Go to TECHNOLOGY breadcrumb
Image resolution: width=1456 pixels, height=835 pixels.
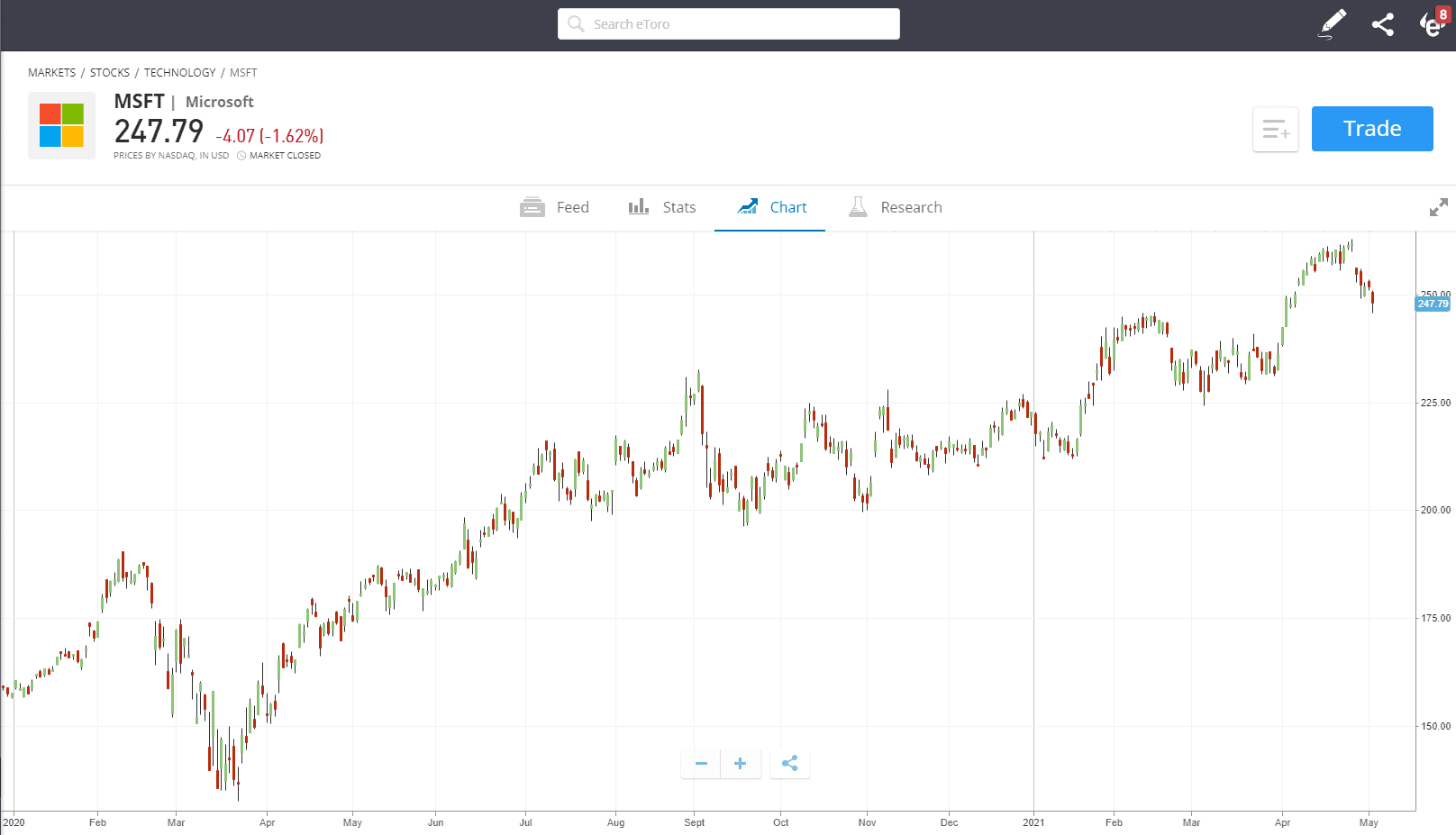click(x=180, y=73)
